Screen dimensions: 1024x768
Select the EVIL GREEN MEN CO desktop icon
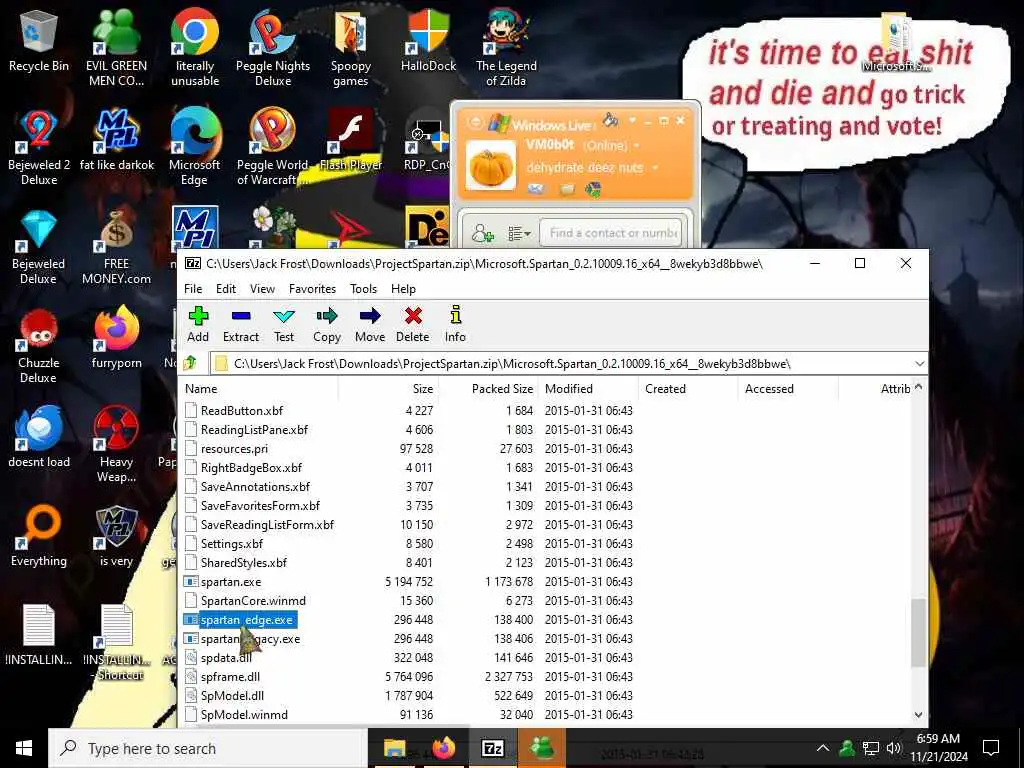pos(116,49)
